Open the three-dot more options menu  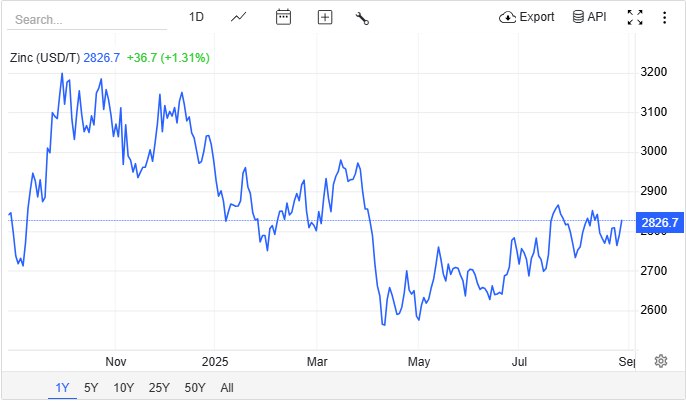[x=665, y=17]
